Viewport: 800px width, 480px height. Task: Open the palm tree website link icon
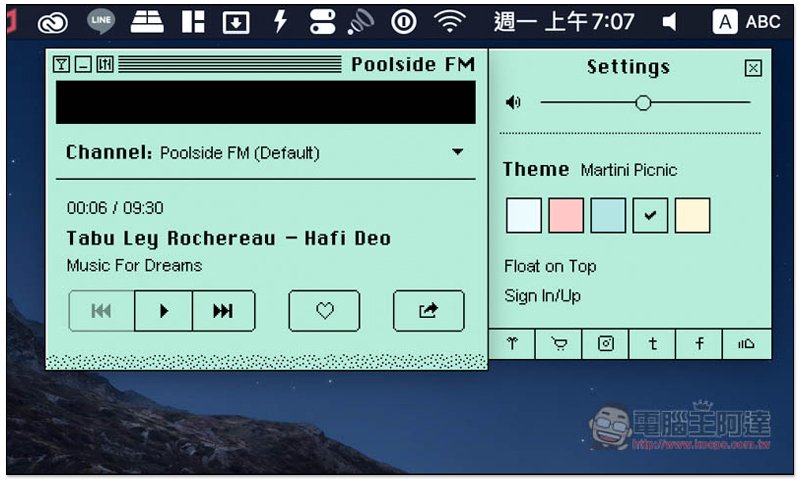pos(512,344)
